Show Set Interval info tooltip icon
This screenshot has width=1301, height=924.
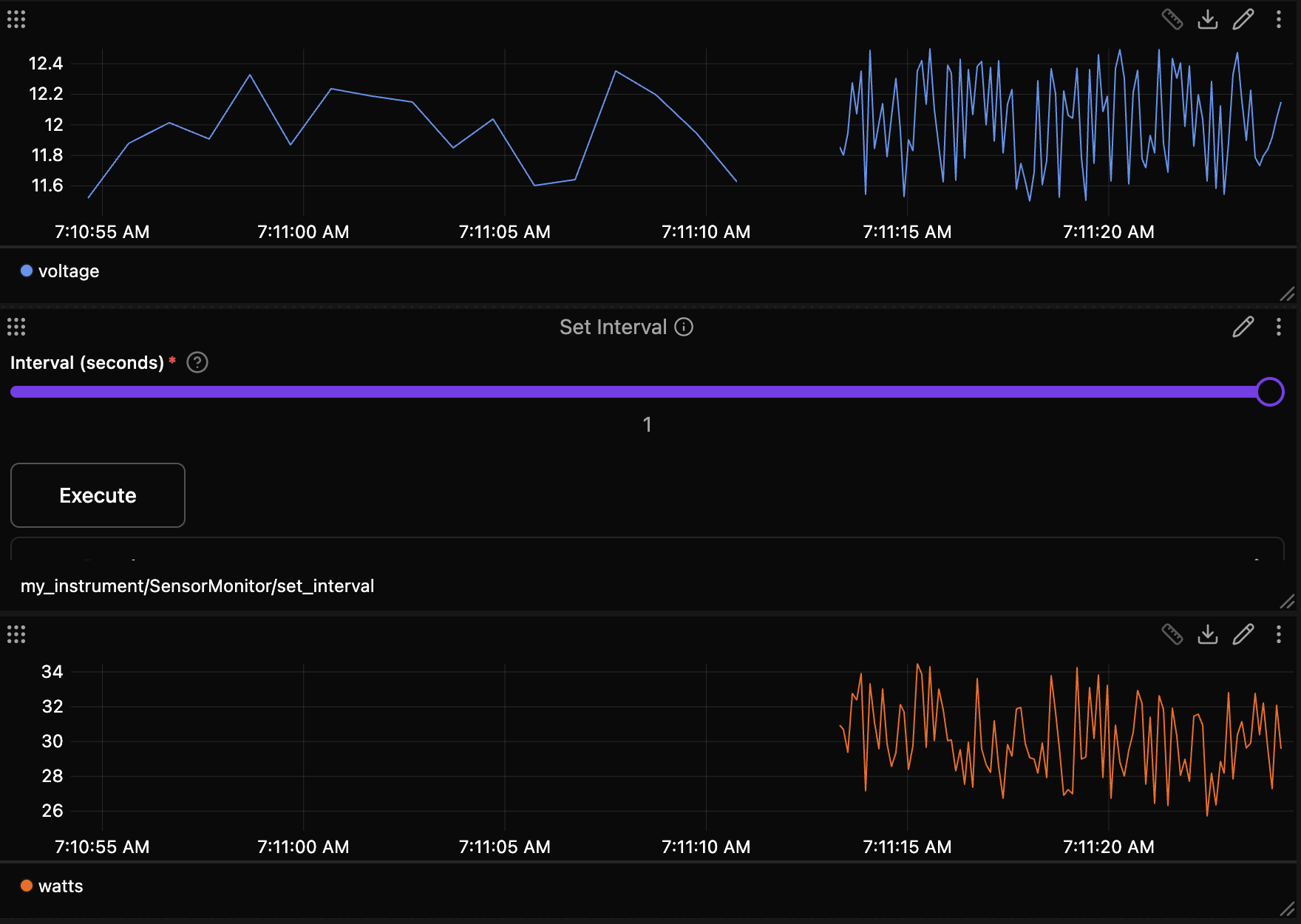pos(685,327)
